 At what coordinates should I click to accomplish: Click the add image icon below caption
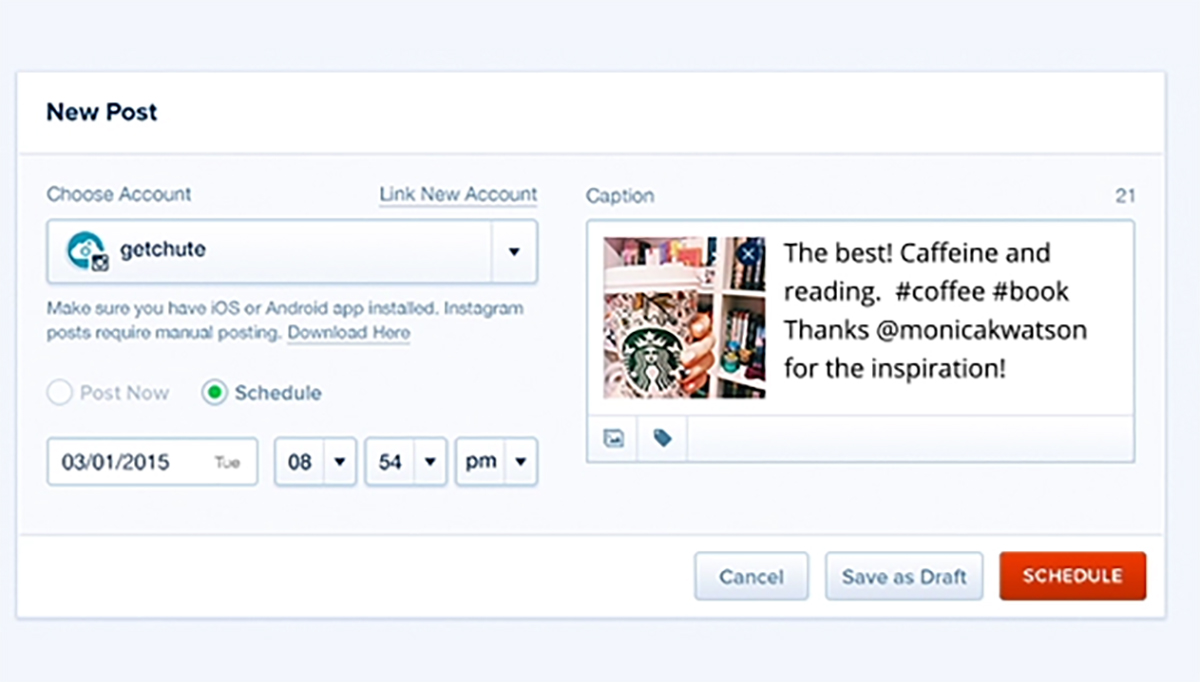coord(614,438)
